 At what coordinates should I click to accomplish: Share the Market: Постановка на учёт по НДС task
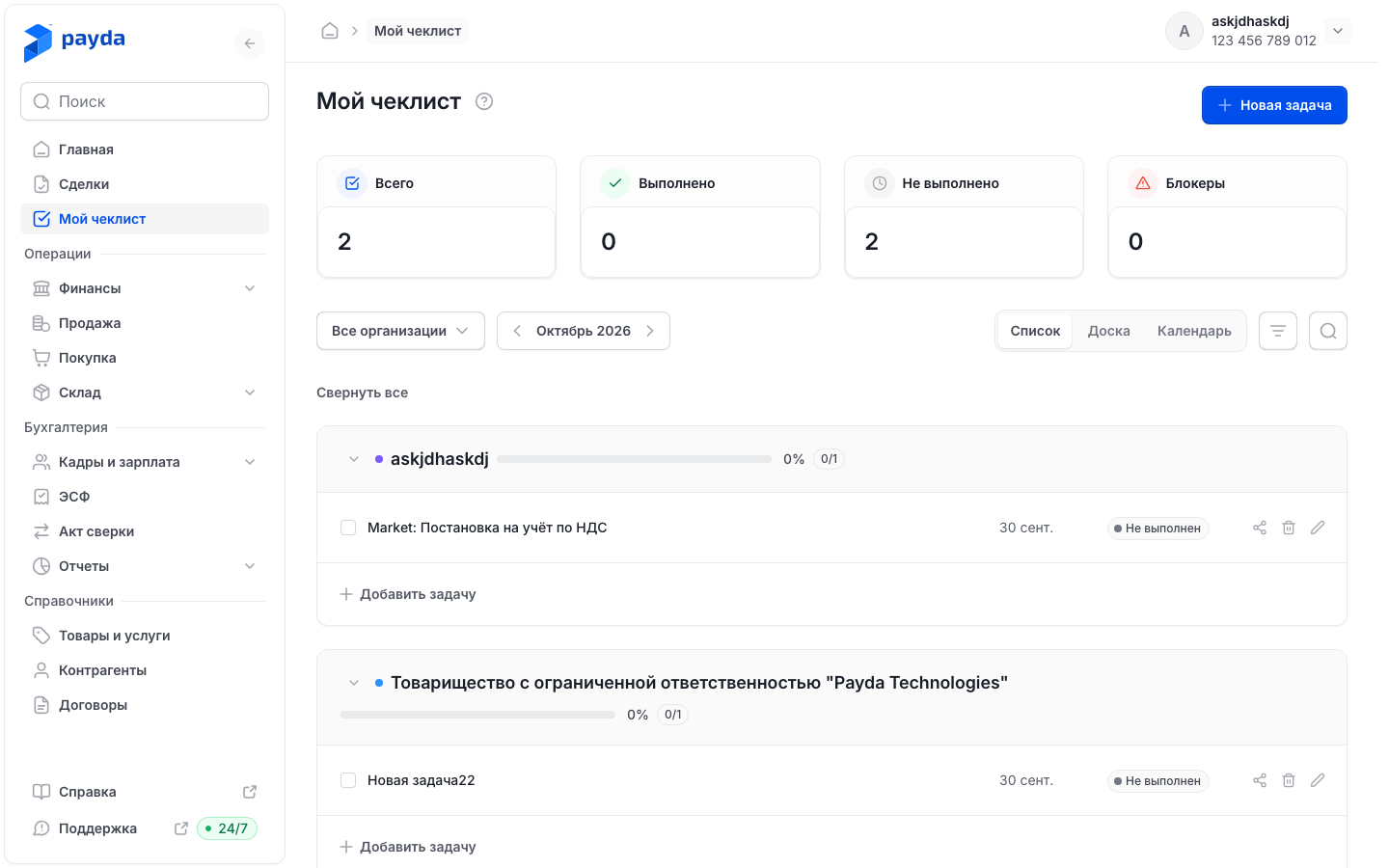1260,528
